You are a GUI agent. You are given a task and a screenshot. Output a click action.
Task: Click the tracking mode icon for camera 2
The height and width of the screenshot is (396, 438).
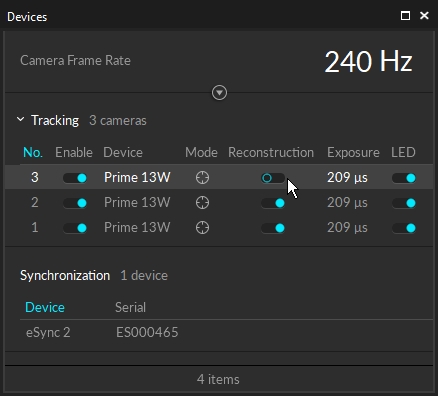202,203
